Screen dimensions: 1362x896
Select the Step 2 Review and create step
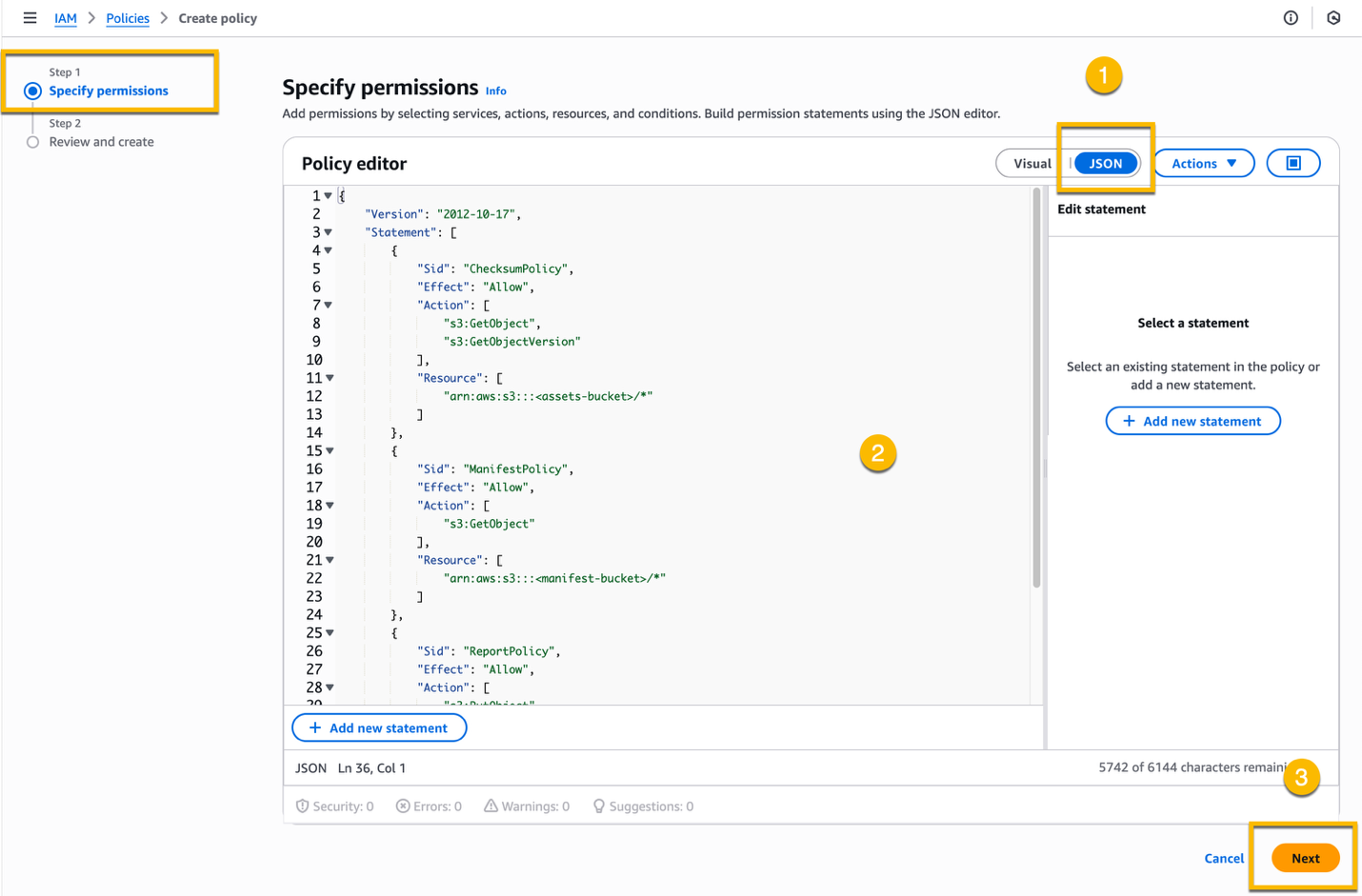tap(32, 141)
